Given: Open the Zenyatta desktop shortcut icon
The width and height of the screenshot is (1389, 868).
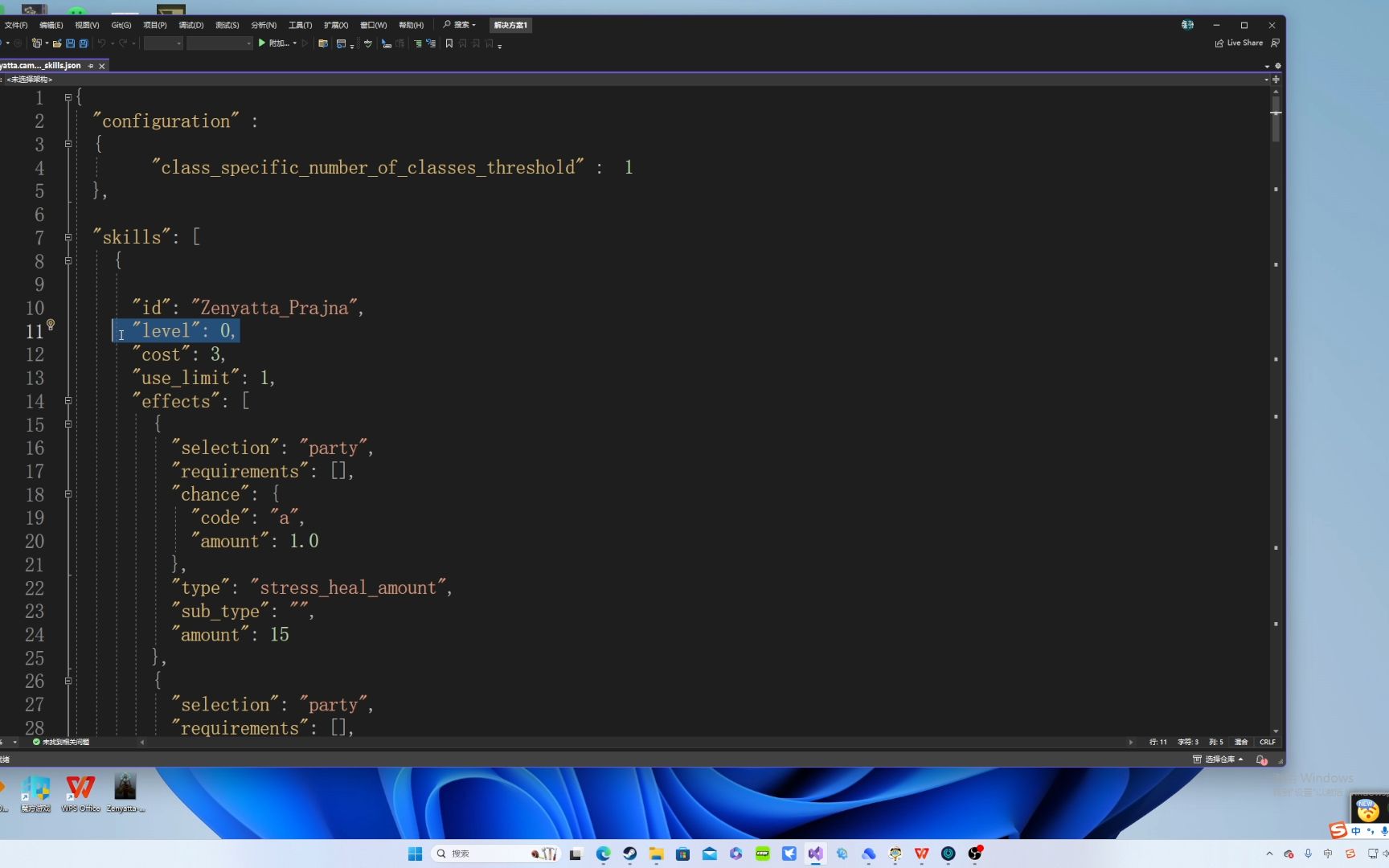Looking at the screenshot, I should 125,793.
